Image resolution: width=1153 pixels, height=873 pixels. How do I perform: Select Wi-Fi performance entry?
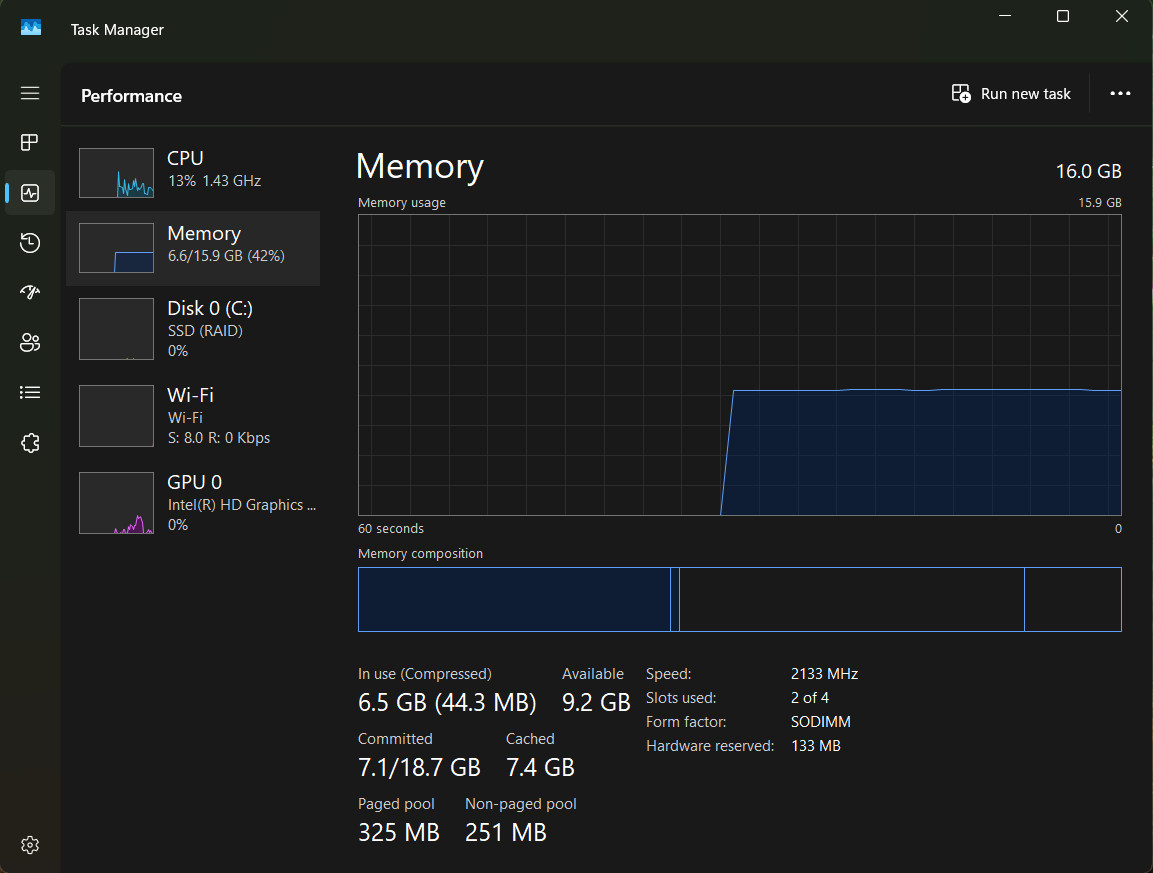(x=193, y=416)
